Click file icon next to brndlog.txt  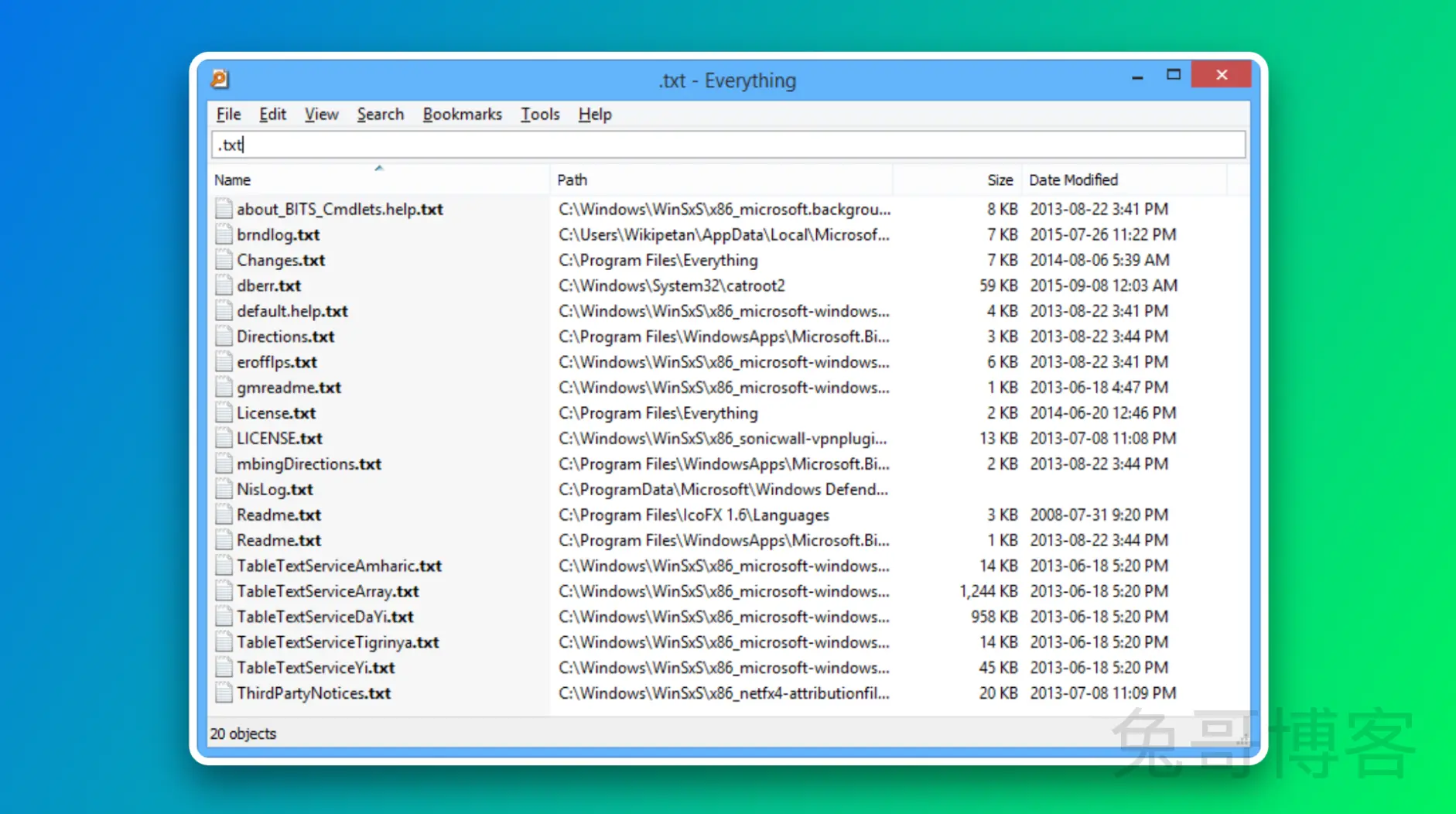pos(224,234)
